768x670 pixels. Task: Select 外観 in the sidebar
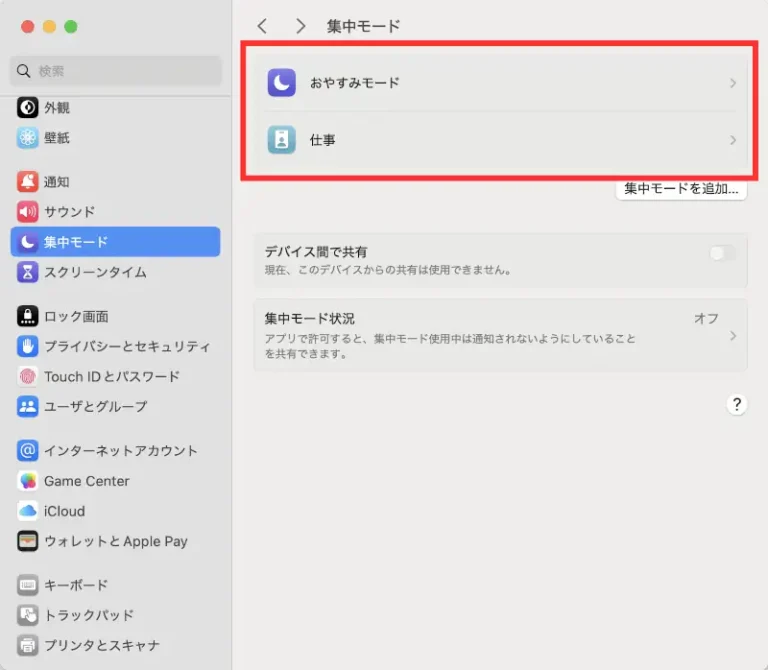[x=116, y=107]
